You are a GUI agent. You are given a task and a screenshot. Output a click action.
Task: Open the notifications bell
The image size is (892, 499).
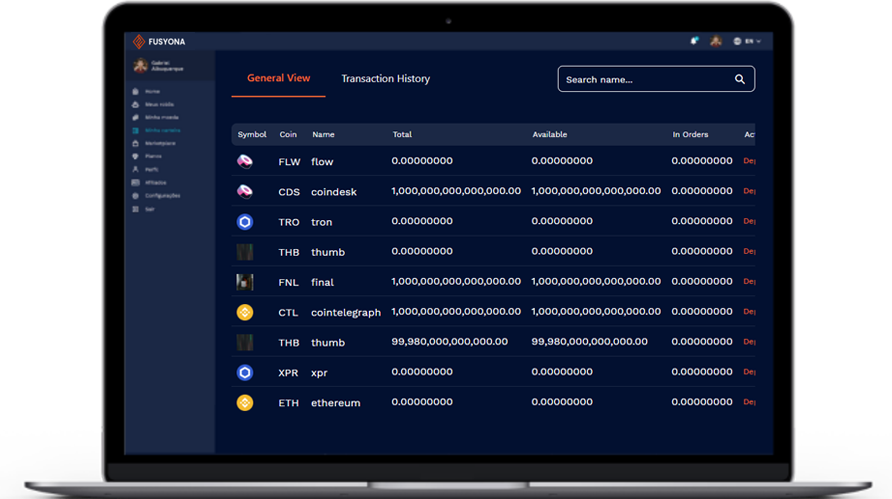pos(694,41)
